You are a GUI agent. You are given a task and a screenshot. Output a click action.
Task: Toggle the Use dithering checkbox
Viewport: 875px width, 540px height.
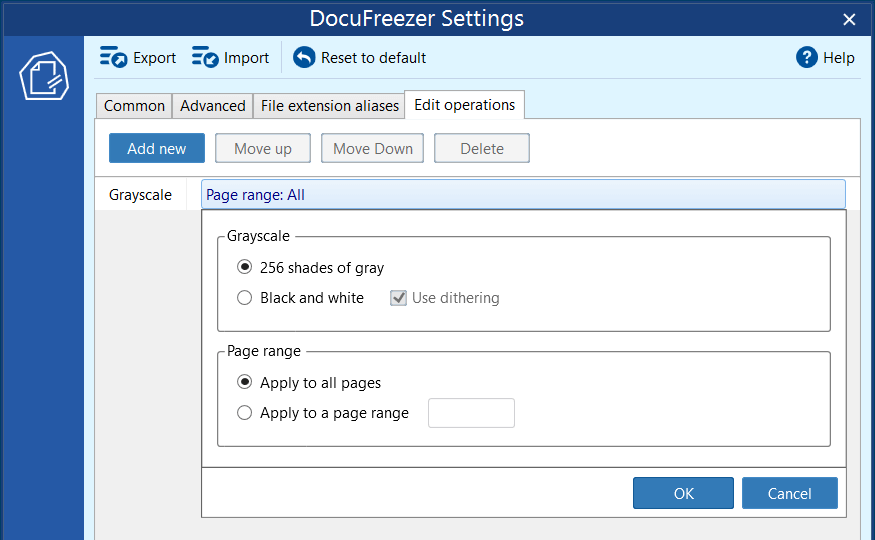pyautogui.click(x=398, y=298)
